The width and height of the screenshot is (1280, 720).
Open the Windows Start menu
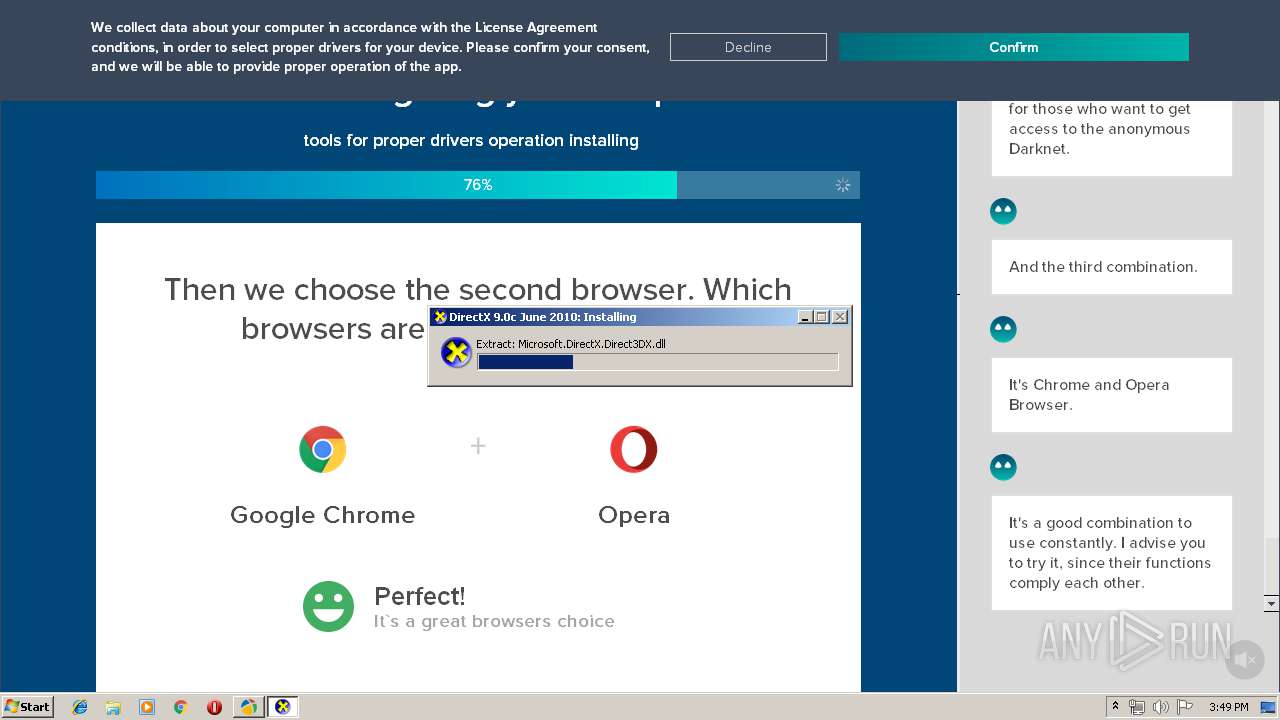[x=28, y=706]
